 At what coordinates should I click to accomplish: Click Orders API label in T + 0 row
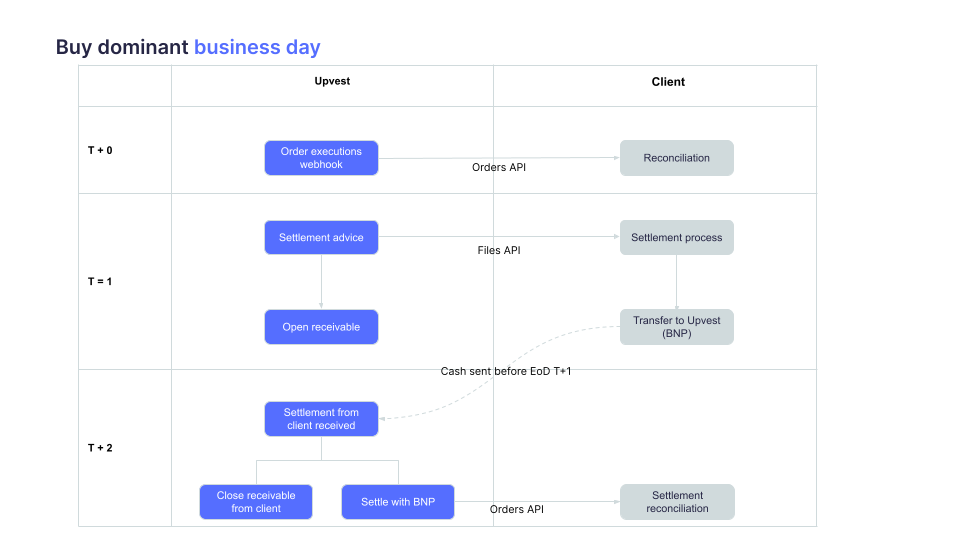pyautogui.click(x=499, y=167)
